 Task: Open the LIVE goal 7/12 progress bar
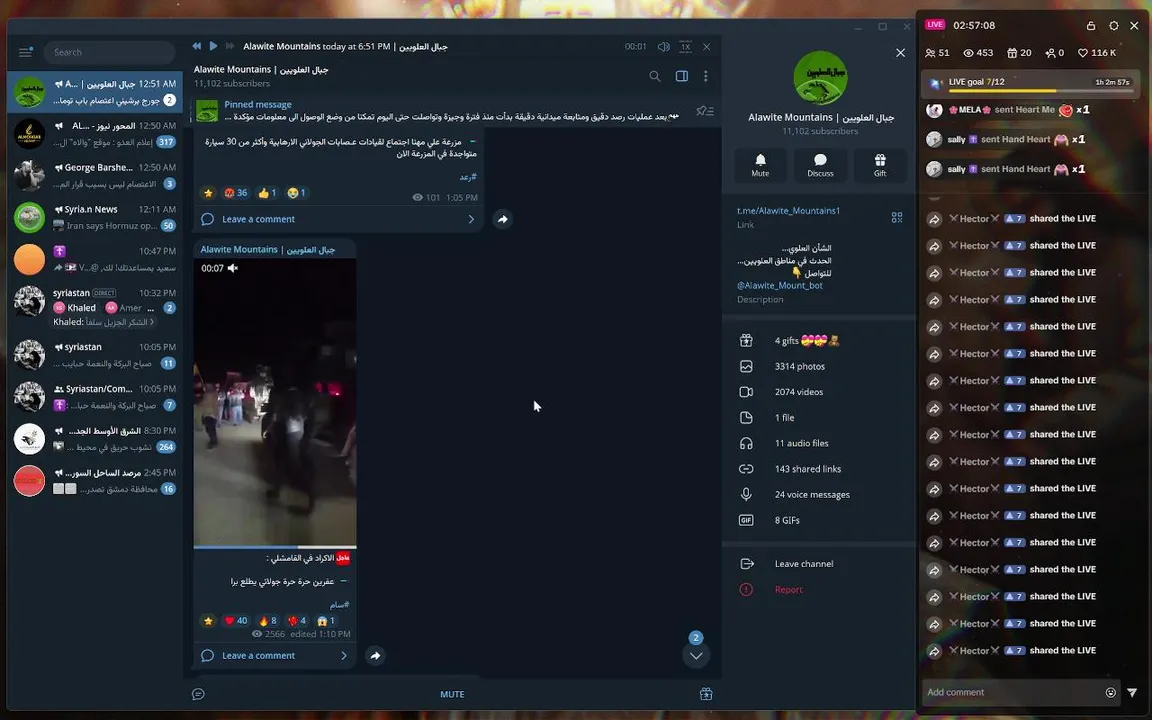coord(1030,84)
